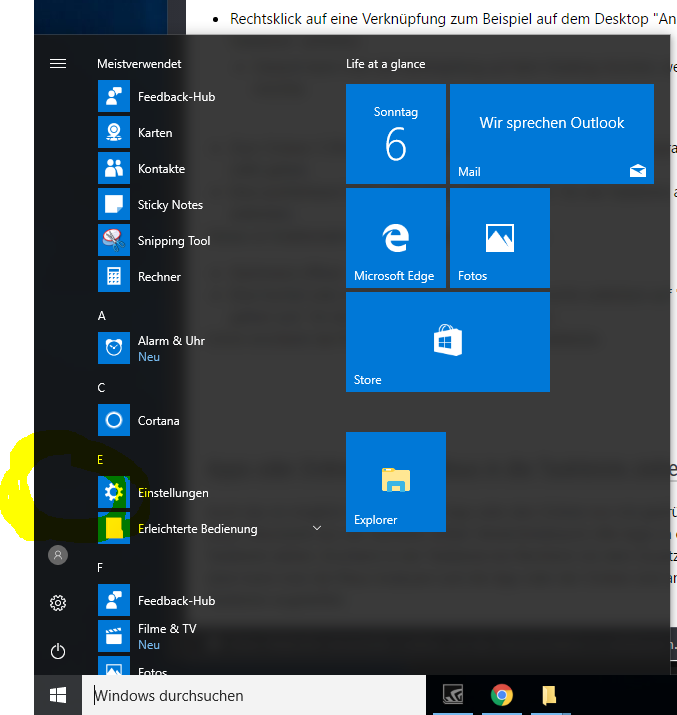This screenshot has height=715, width=677.
Task: Launch the Cortana app icon
Action: tap(114, 420)
